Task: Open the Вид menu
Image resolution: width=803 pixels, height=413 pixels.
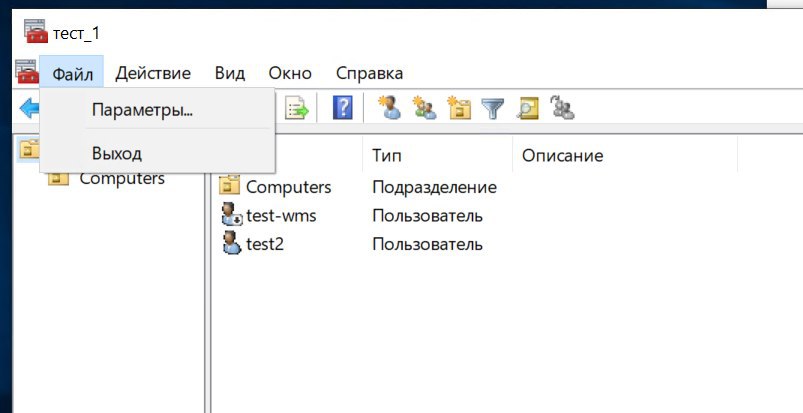Action: point(229,73)
